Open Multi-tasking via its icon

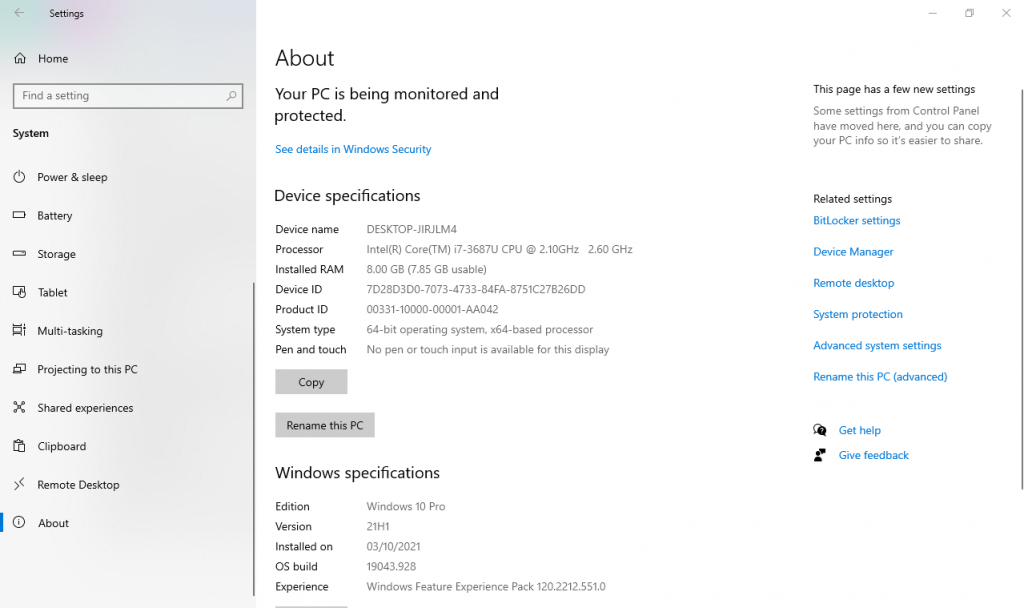(x=19, y=331)
